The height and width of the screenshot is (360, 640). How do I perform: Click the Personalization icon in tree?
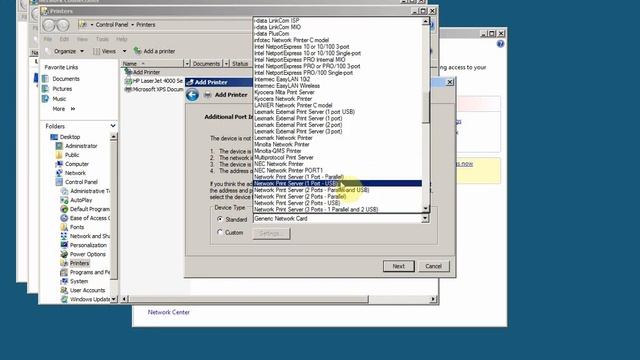tap(64, 245)
